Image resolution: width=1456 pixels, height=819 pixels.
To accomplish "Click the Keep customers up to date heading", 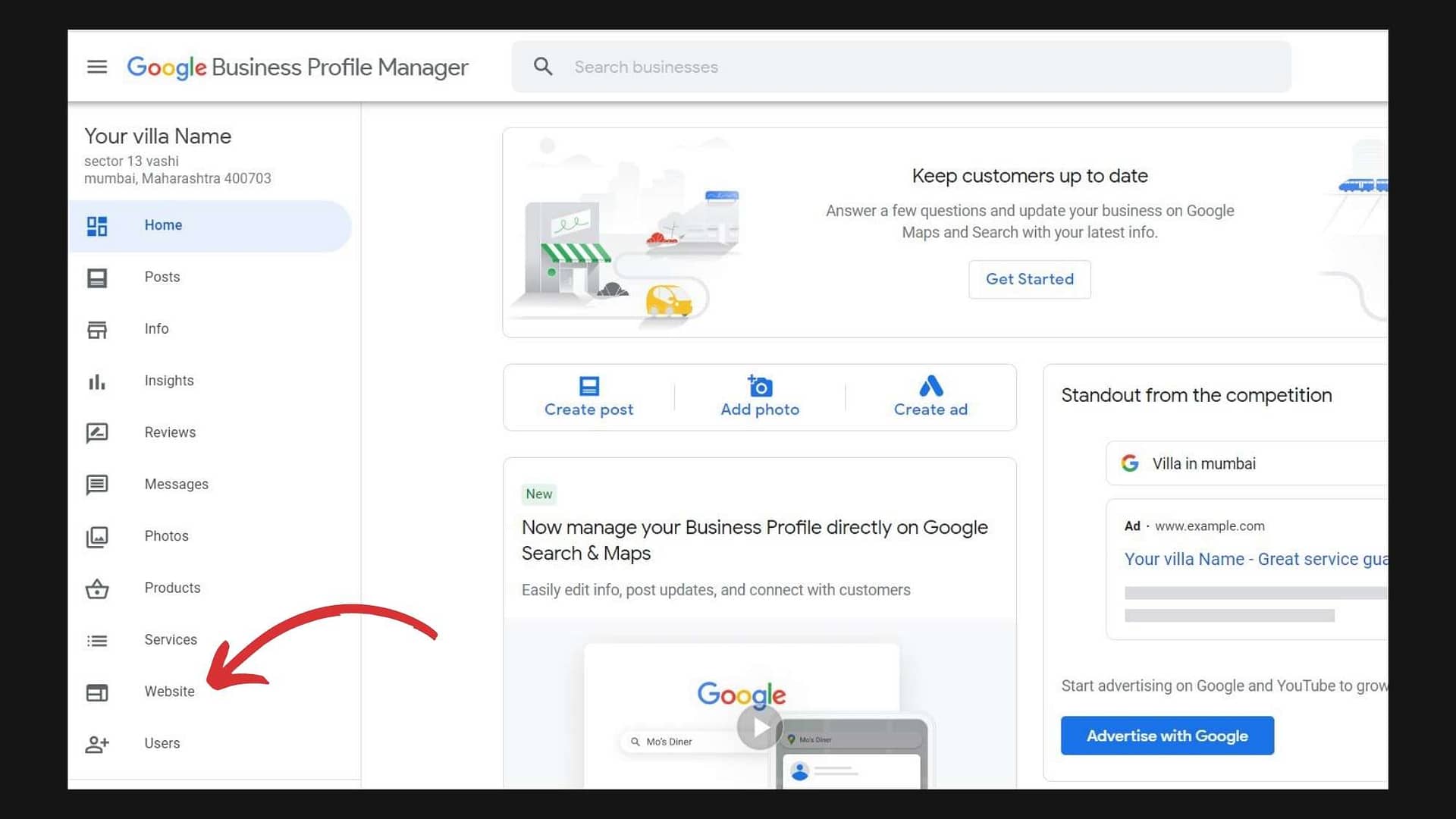I will pos(1029,176).
